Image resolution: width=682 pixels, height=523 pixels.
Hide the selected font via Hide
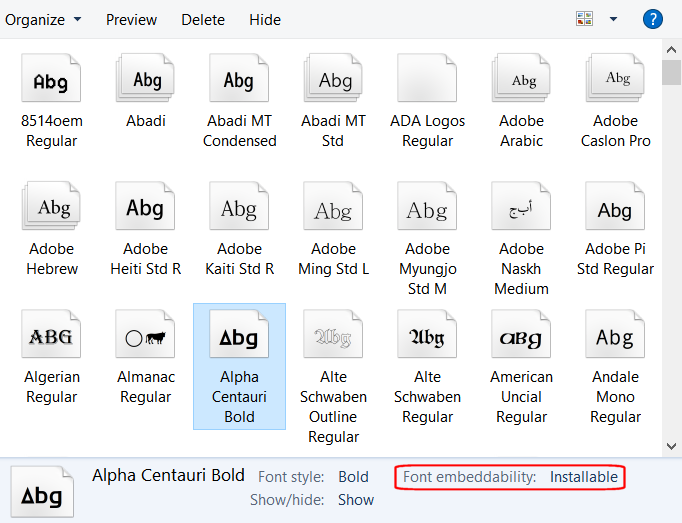(265, 20)
